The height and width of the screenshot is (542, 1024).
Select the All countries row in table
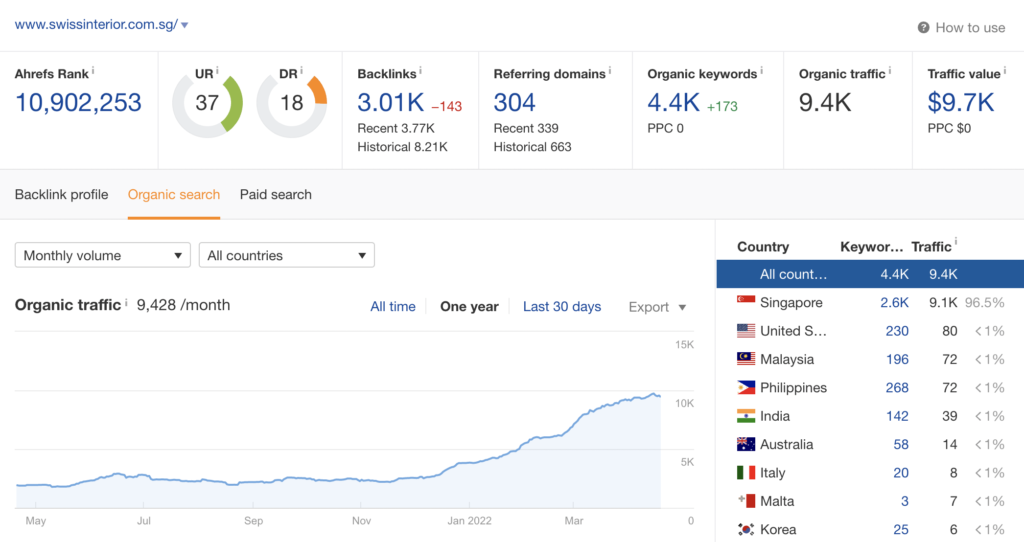click(869, 274)
